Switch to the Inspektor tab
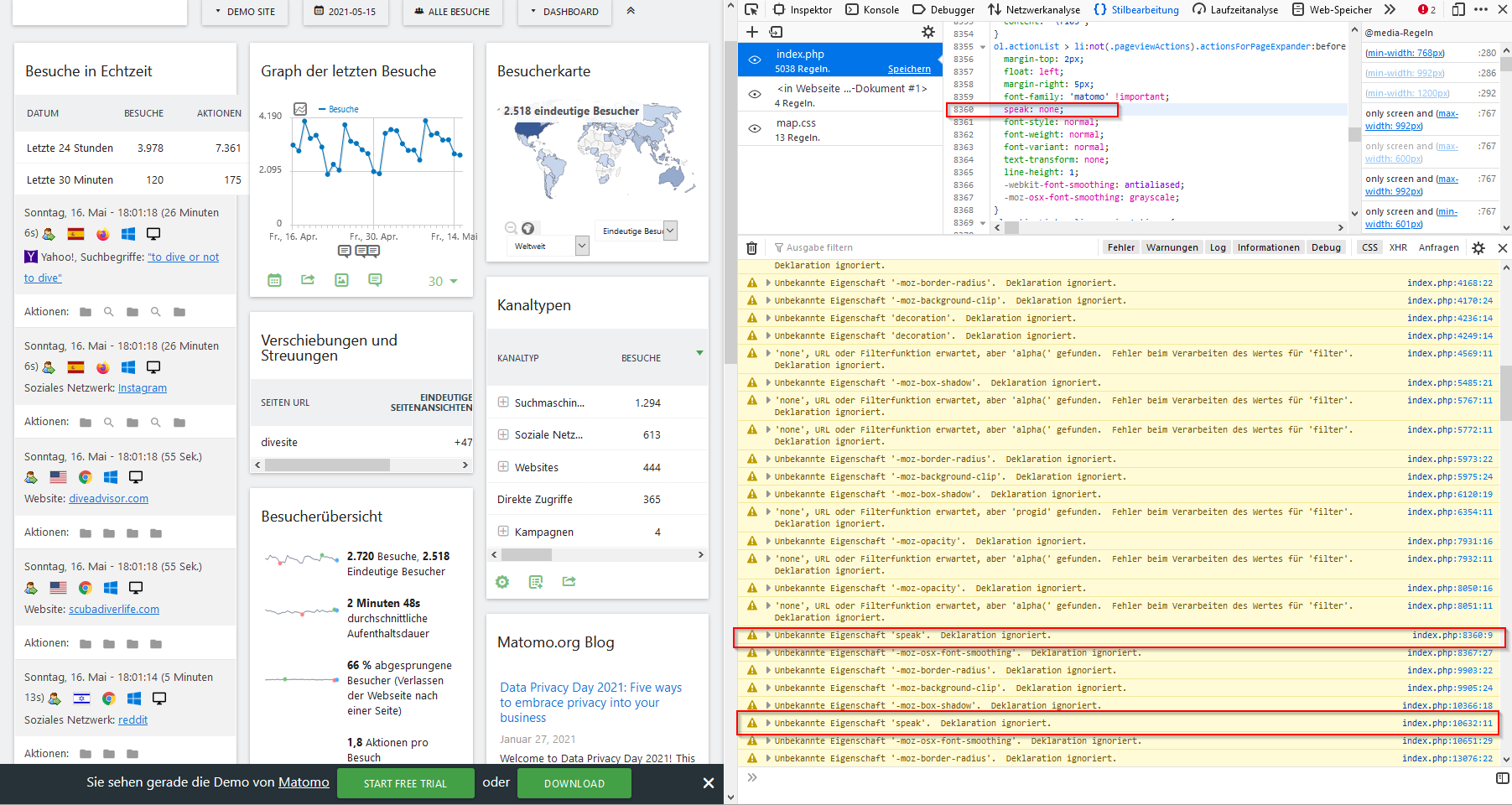 point(803,10)
